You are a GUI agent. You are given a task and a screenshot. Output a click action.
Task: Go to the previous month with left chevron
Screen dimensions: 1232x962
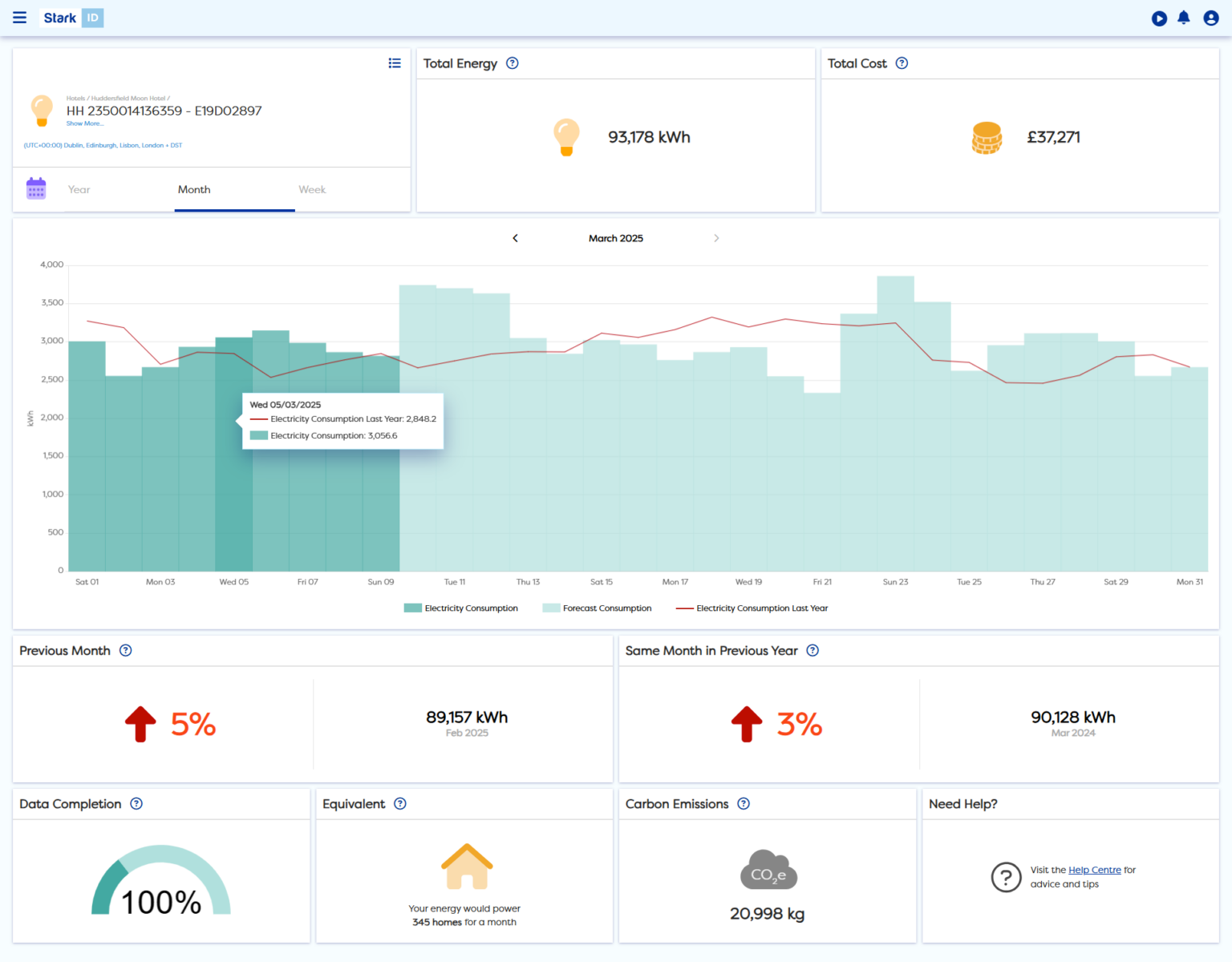pos(516,238)
